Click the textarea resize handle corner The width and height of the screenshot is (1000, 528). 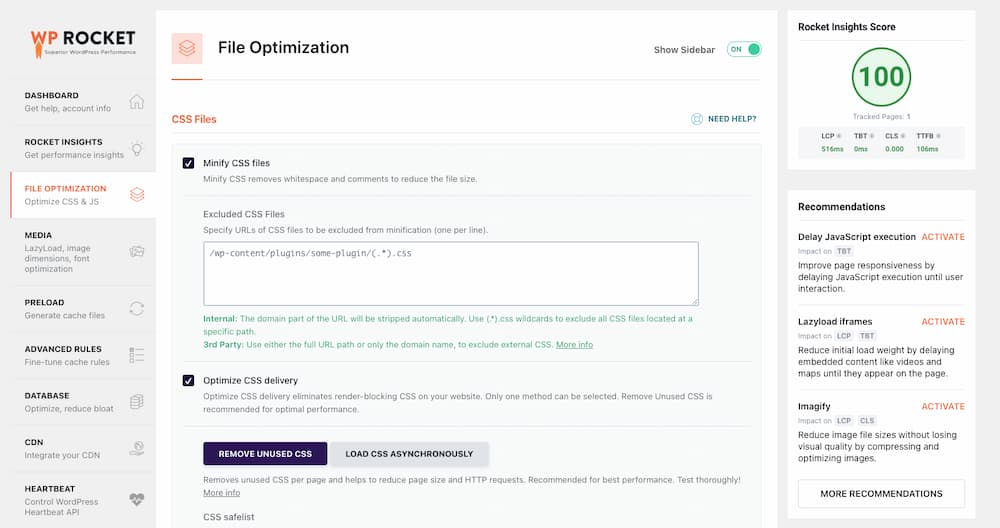pyautogui.click(x=695, y=301)
